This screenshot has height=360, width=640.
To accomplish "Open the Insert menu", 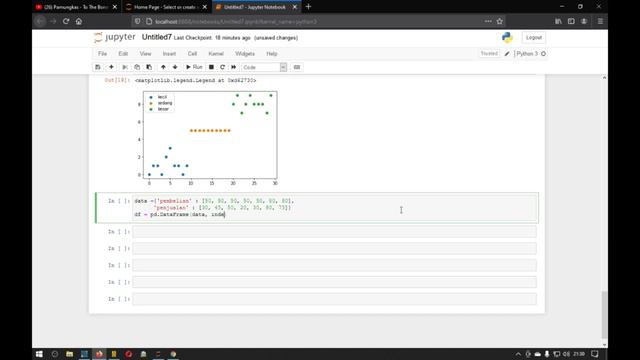I will pyautogui.click(x=169, y=53).
